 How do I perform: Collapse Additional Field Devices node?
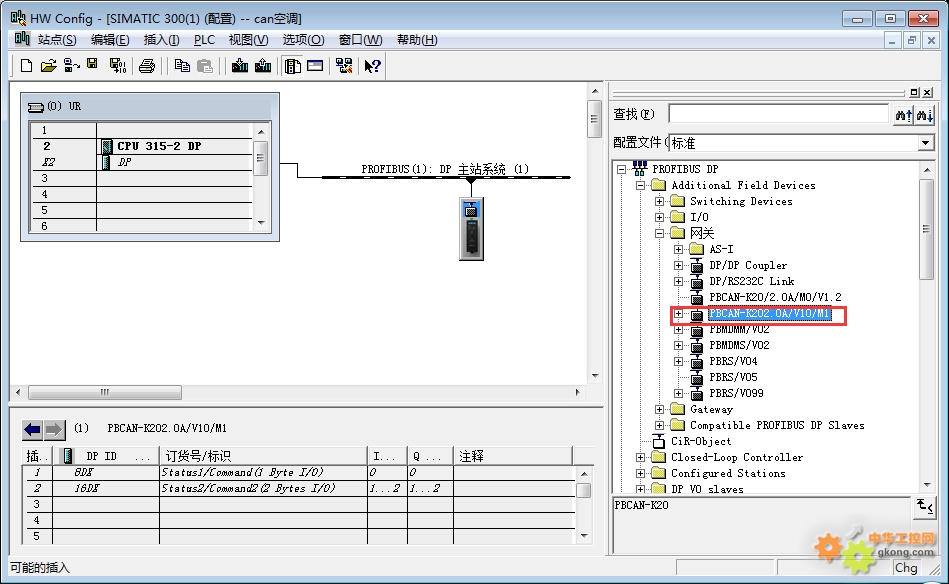point(640,185)
